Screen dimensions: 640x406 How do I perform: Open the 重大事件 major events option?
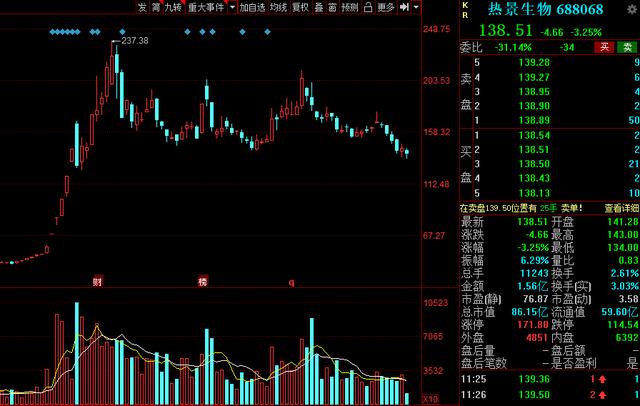[x=206, y=7]
